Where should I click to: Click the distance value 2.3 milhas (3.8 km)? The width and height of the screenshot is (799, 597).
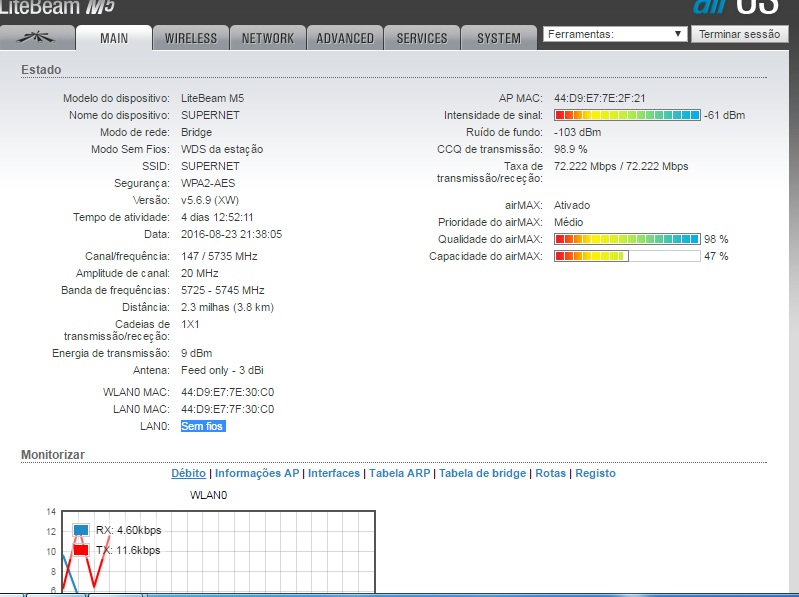(x=227, y=307)
